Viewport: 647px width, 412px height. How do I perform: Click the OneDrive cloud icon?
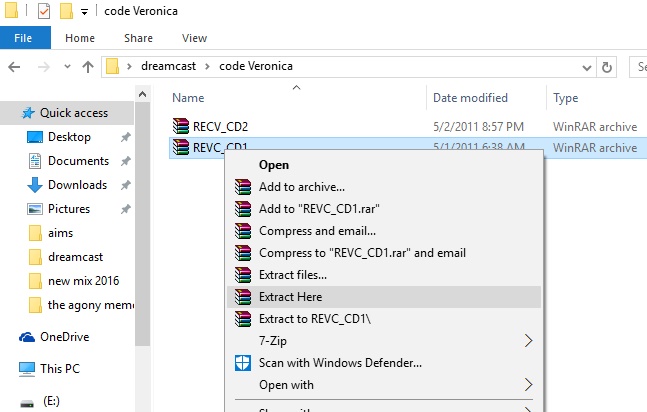coord(27,337)
